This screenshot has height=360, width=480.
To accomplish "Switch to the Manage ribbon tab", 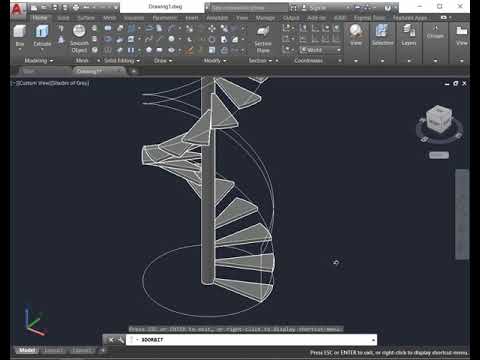I will [x=265, y=18].
